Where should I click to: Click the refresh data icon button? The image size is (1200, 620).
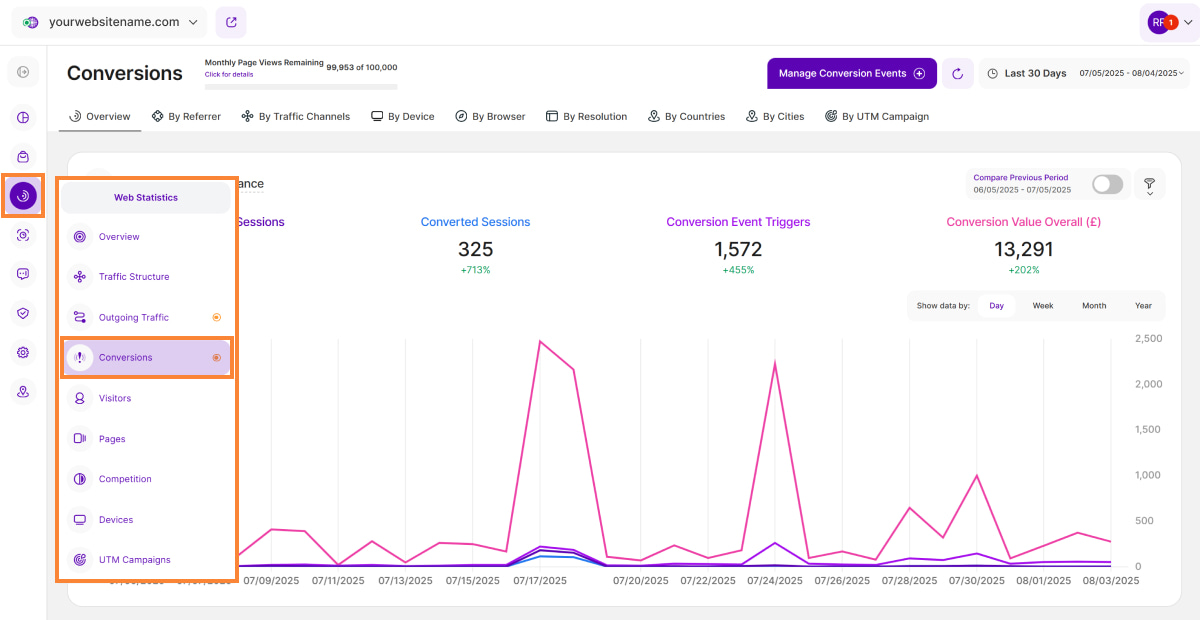(x=957, y=73)
